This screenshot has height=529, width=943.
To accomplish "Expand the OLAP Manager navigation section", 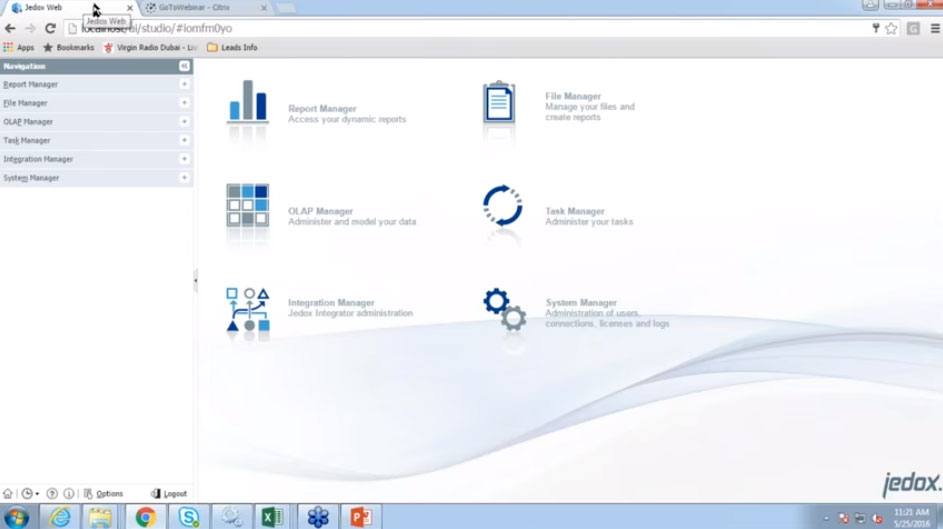I will (184, 122).
